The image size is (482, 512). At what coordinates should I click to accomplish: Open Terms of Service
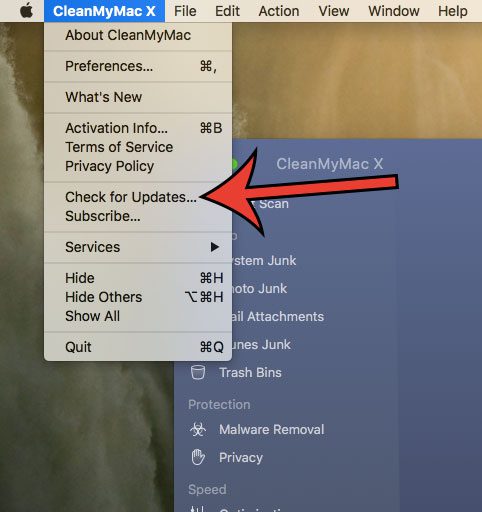[138, 147]
